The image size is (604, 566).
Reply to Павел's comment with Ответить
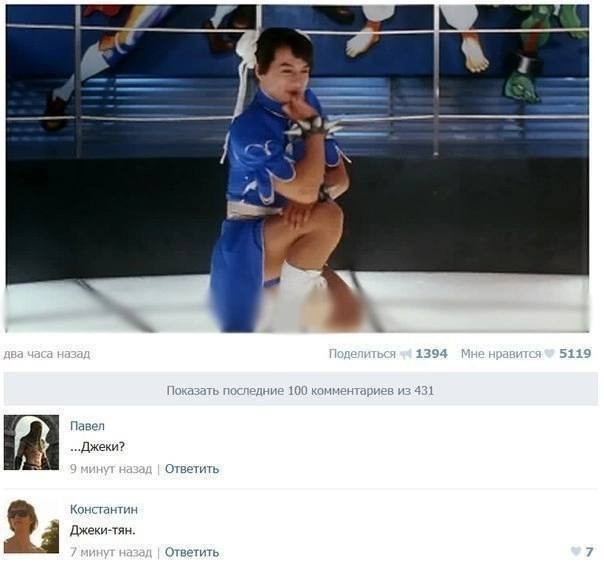click(192, 469)
